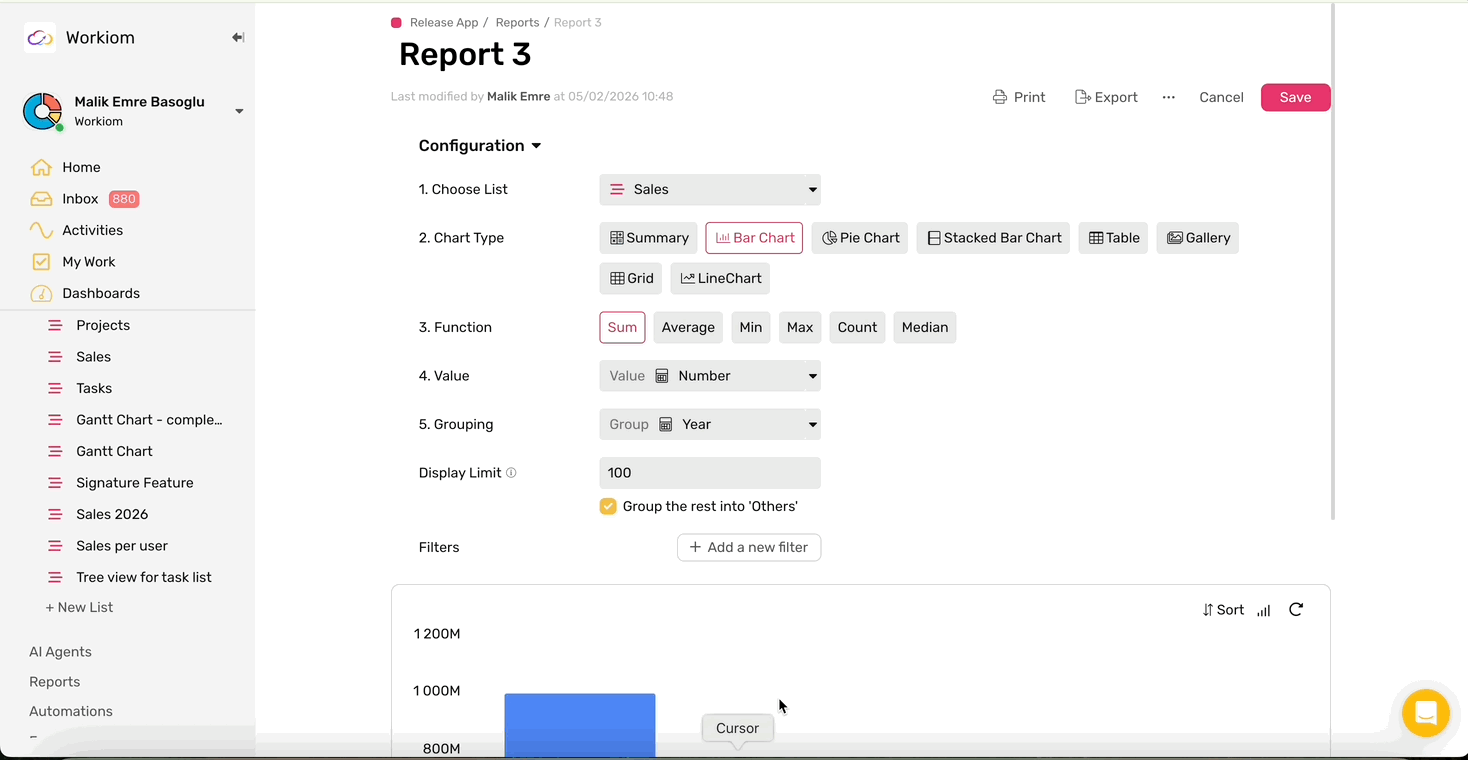Click the Export button
The height and width of the screenshot is (760, 1468).
coord(1106,97)
